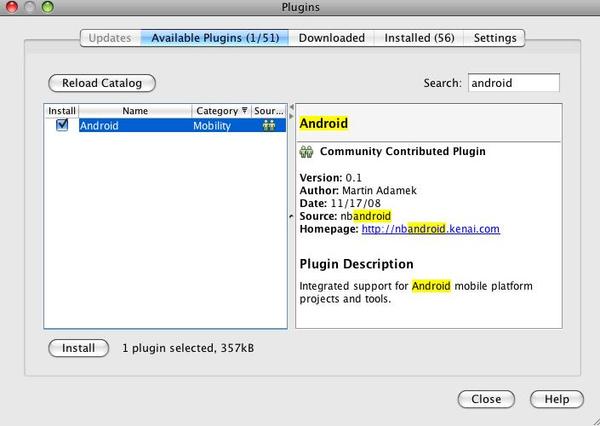600x426 pixels.
Task: Focus the Search field containing android
Action: (x=514, y=83)
